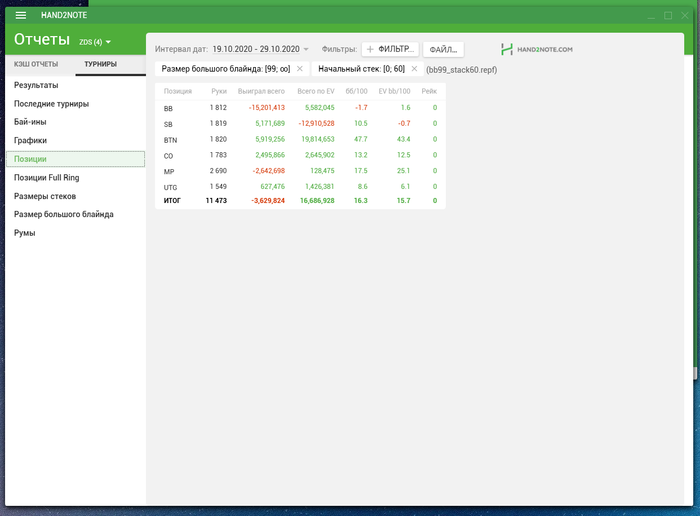The height and width of the screenshot is (516, 700).
Task: Open the date interval dropdown arrow
Action: tap(306, 49)
